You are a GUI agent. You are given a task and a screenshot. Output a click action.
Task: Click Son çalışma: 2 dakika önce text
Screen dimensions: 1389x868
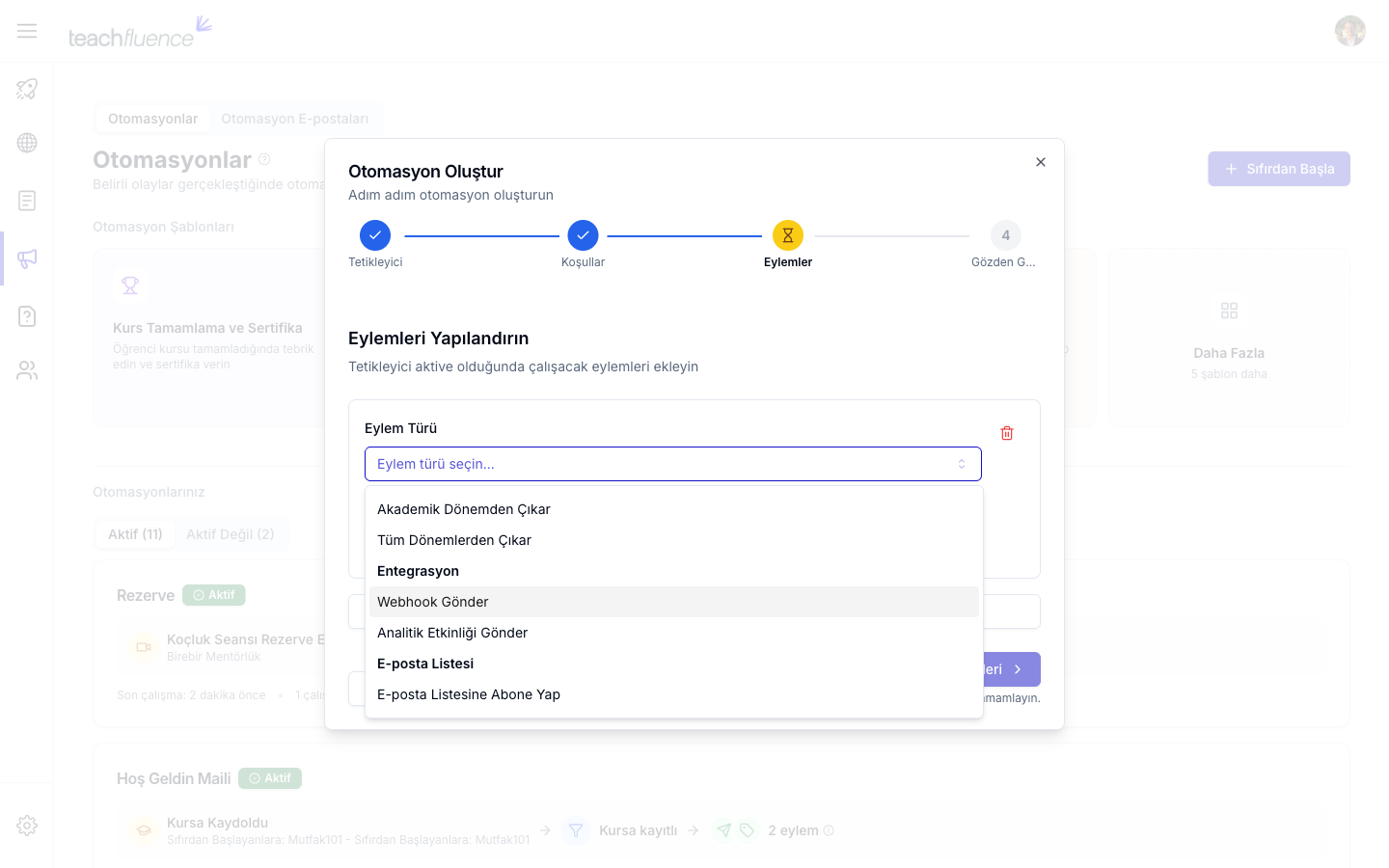pos(191,695)
